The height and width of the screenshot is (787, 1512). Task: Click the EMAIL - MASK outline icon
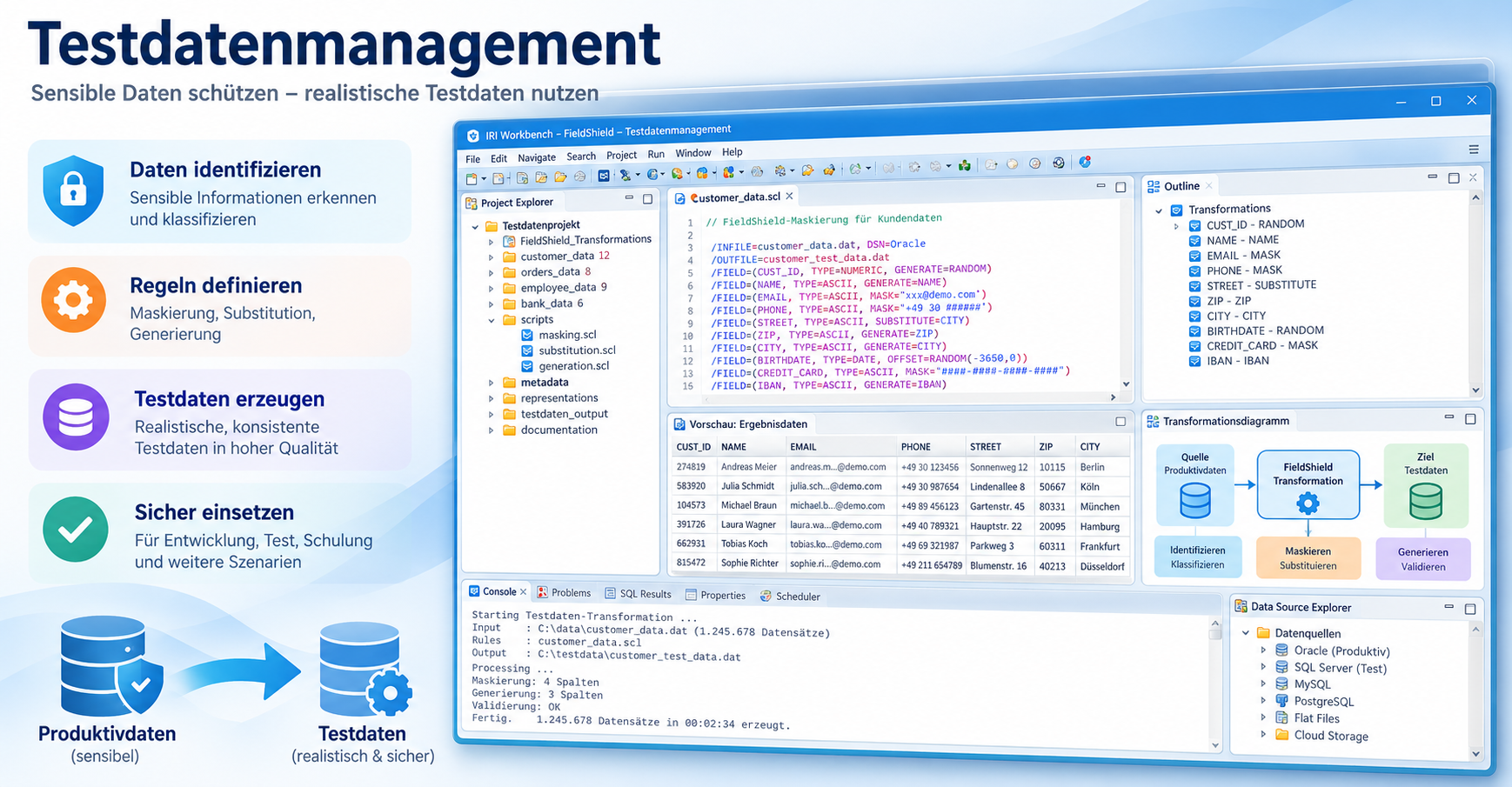point(1194,256)
